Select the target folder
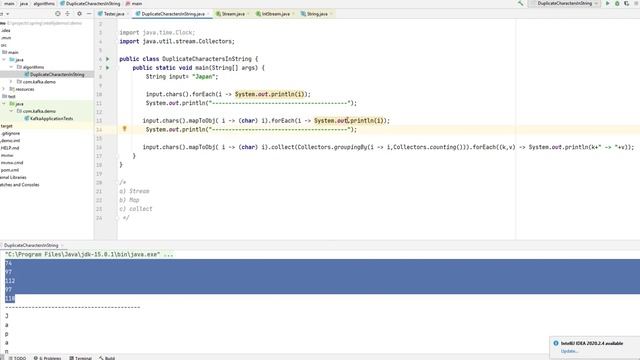Viewport: 640px width, 360px height. [x=7, y=126]
